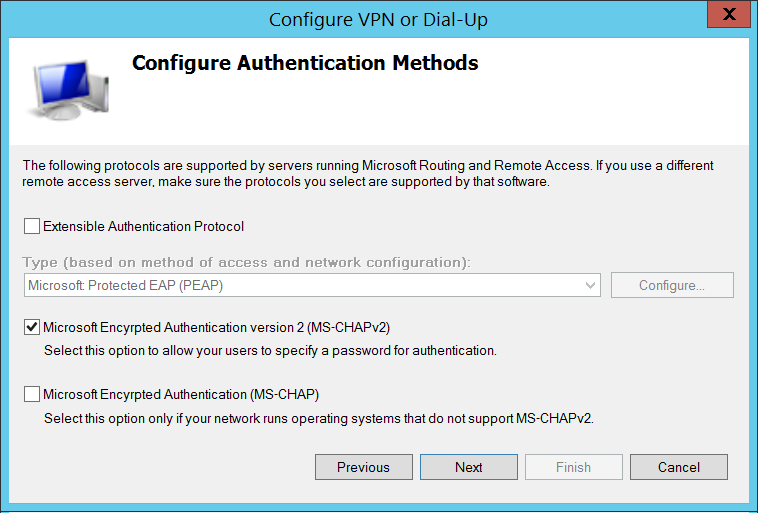The height and width of the screenshot is (513, 758).
Task: Click the Configure Authentication Methods heading
Action: point(305,64)
